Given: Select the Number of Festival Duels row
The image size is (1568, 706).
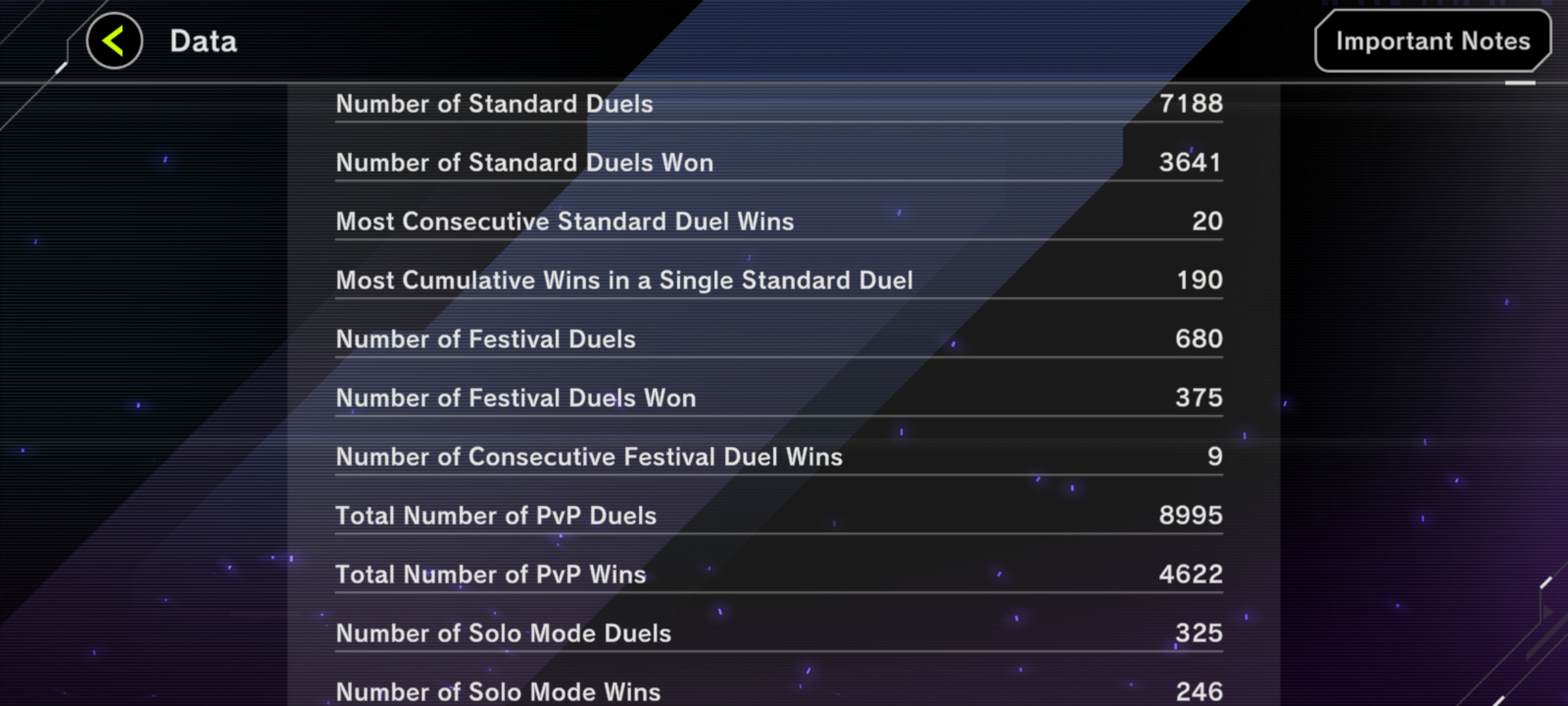Looking at the screenshot, I should (779, 339).
